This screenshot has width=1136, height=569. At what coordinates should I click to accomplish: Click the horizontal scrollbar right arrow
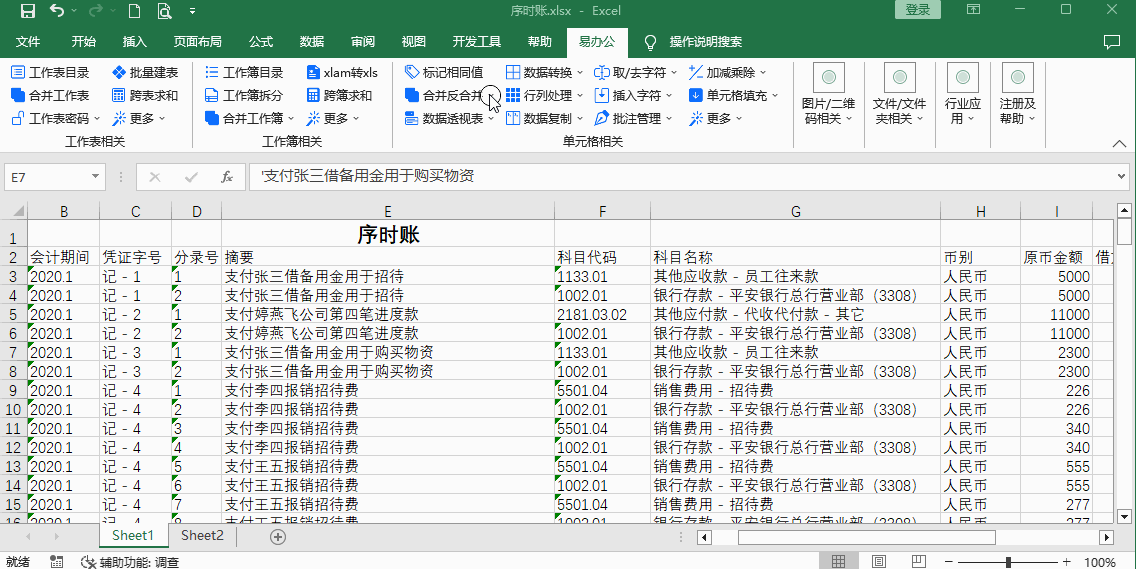1106,537
